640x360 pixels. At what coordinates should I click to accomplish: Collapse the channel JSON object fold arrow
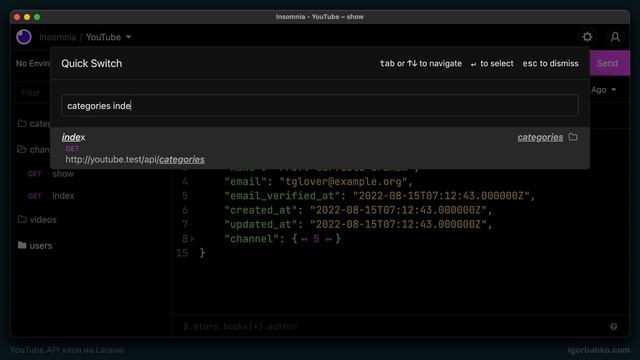[193, 239]
